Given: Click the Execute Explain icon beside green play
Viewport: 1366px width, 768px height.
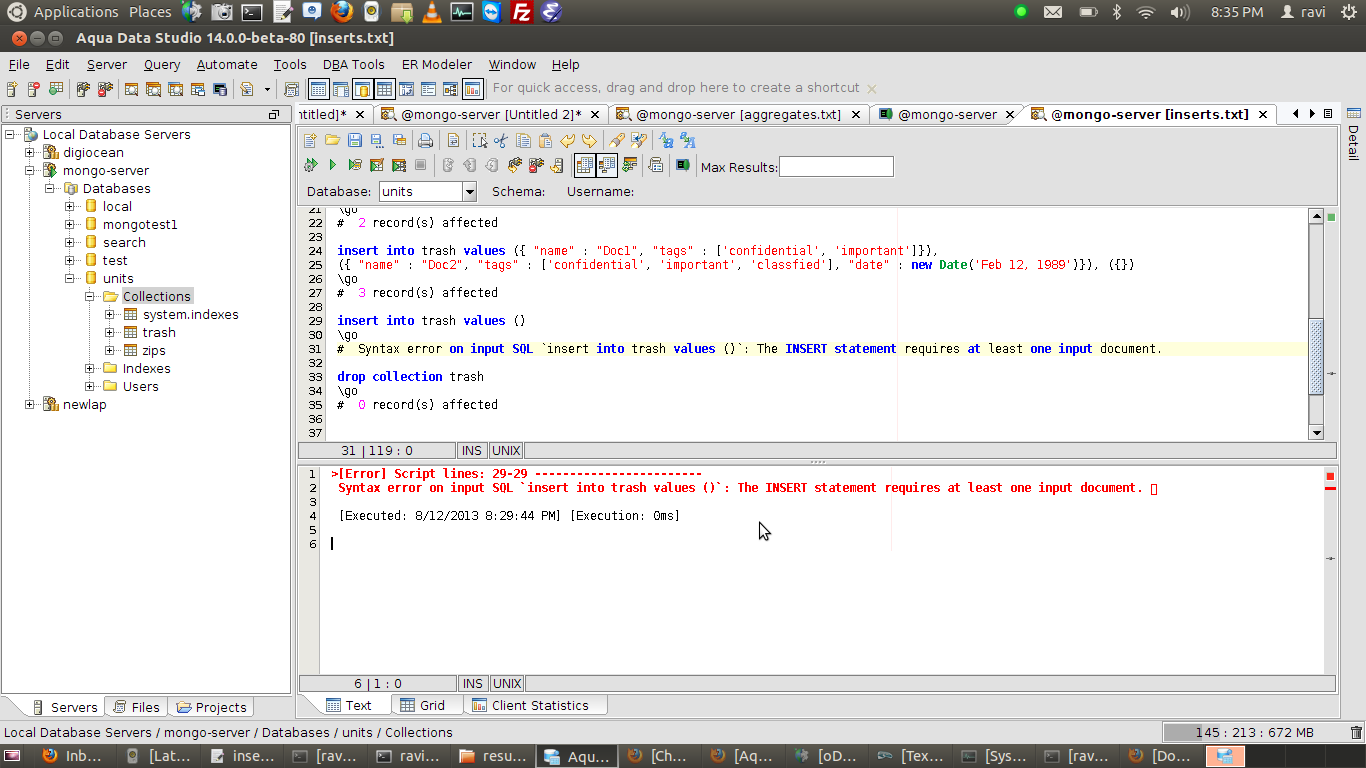Looking at the screenshot, I should (355, 165).
